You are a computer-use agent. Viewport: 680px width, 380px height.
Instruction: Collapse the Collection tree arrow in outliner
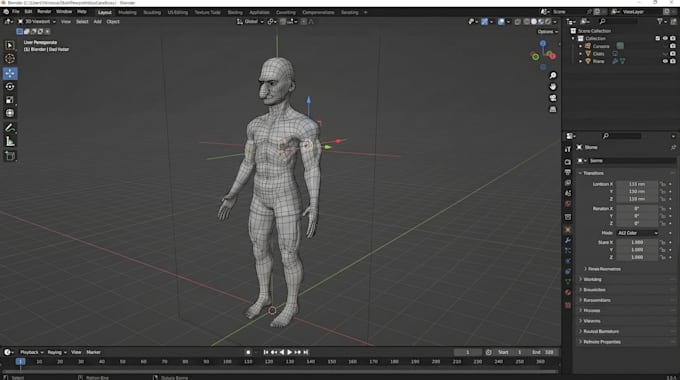573,39
